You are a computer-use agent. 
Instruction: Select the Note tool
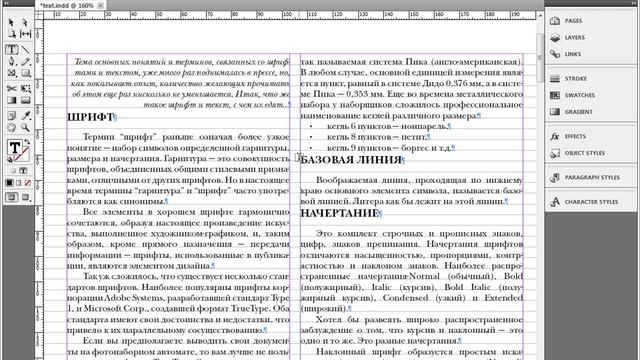[11, 116]
